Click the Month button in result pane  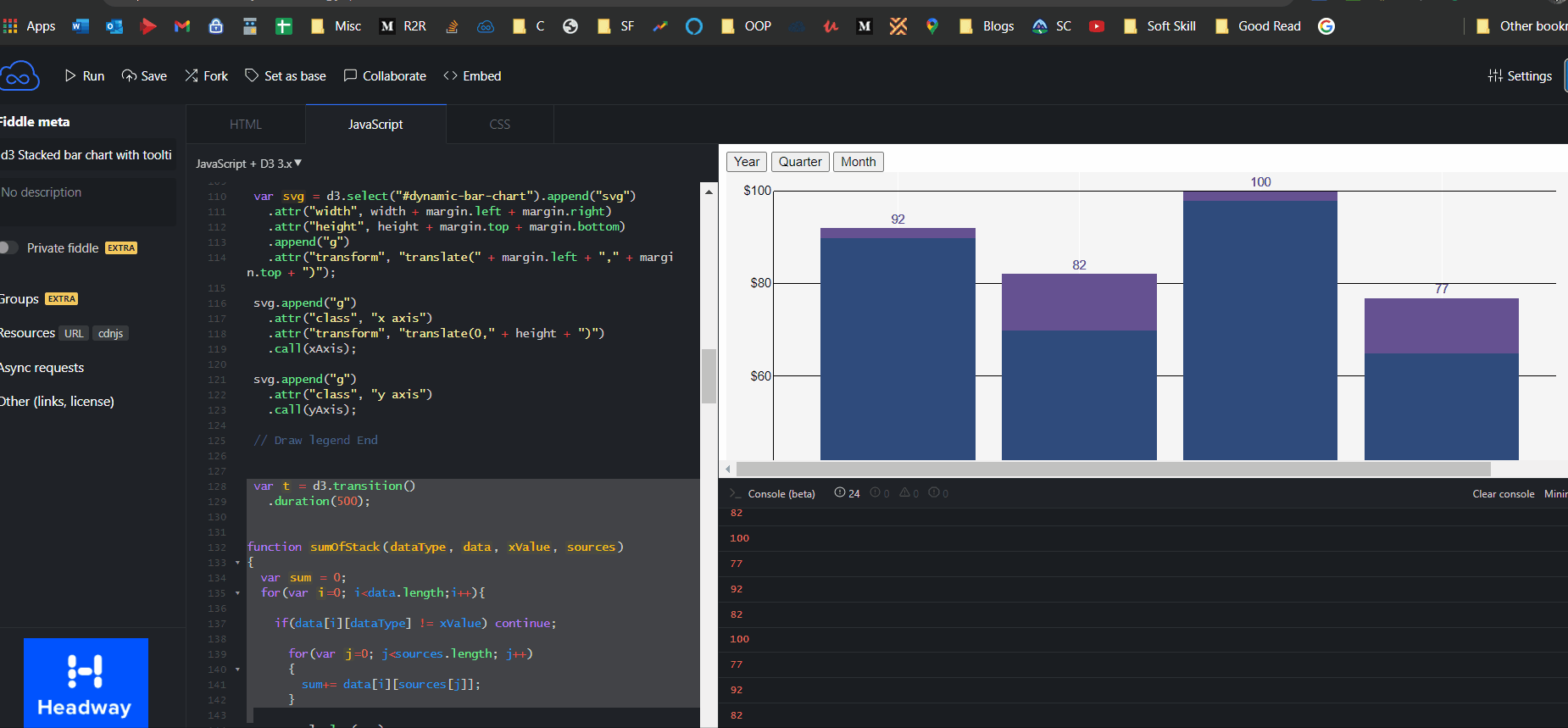pyautogui.click(x=859, y=162)
